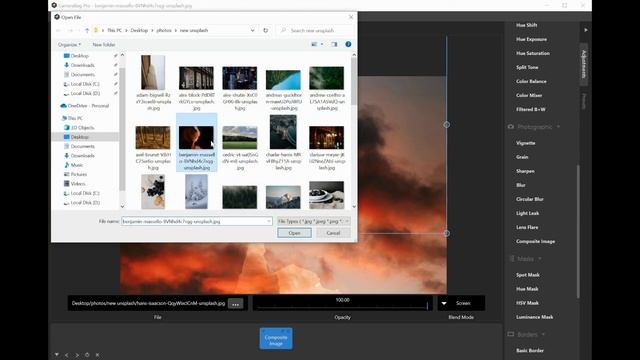Image resolution: width=640 pixels, height=360 pixels.
Task: Add Composite Image from right panel
Action: point(535,242)
